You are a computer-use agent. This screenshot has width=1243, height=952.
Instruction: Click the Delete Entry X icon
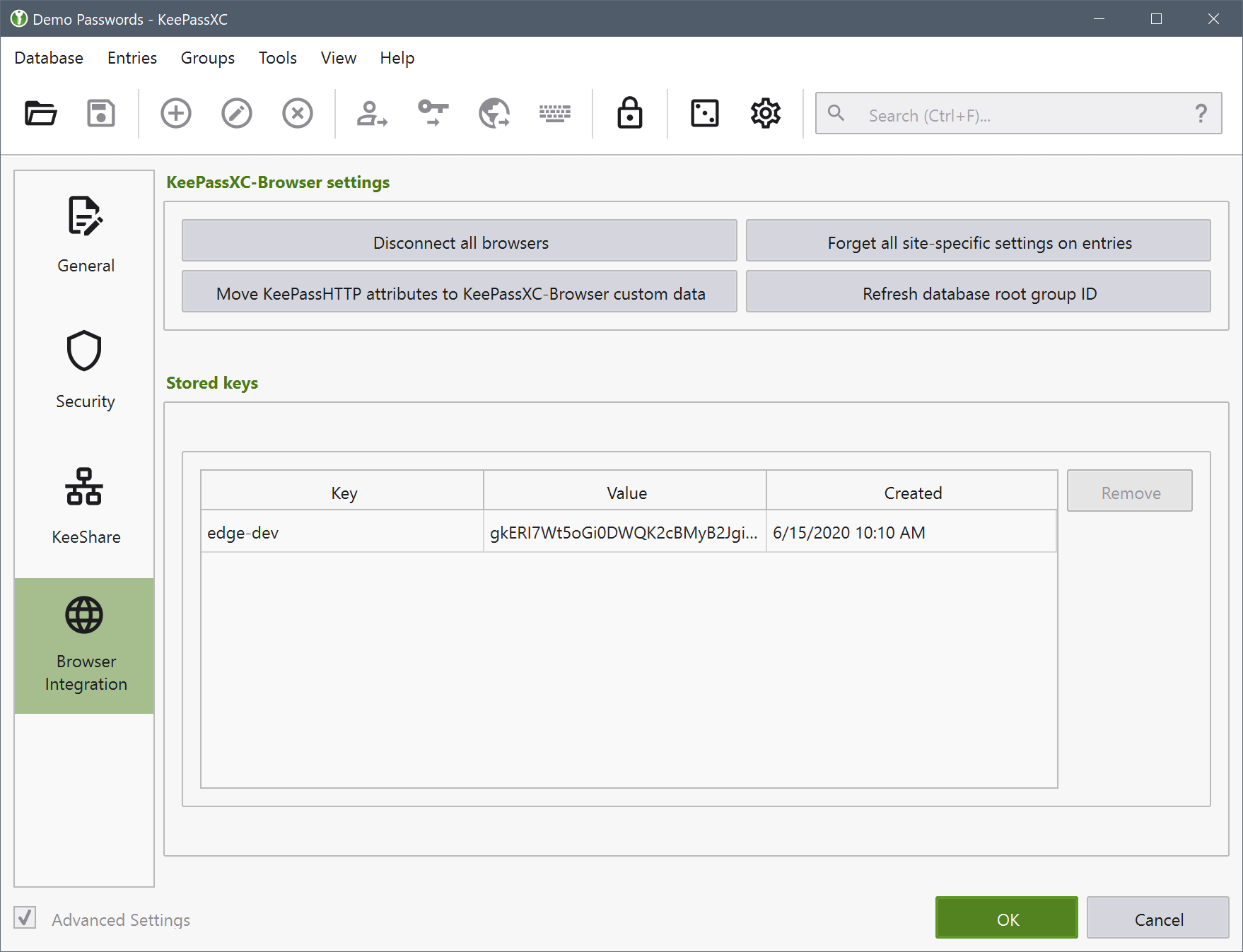pyautogui.click(x=297, y=113)
